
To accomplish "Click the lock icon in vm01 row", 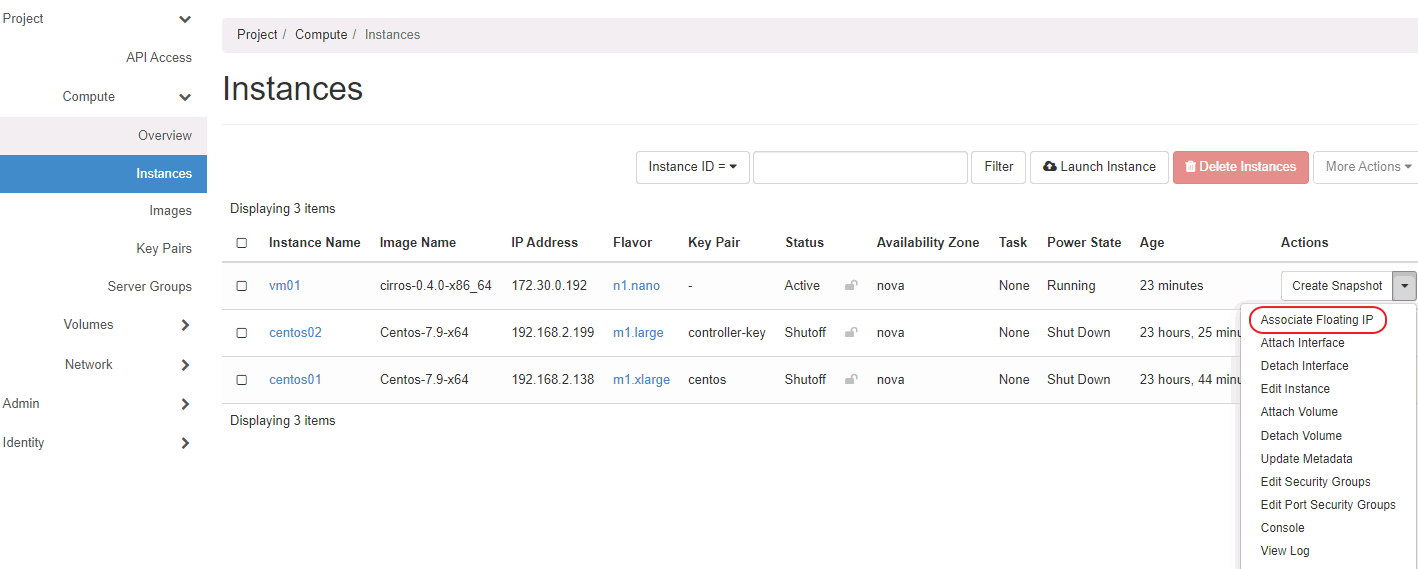I will tap(851, 286).
